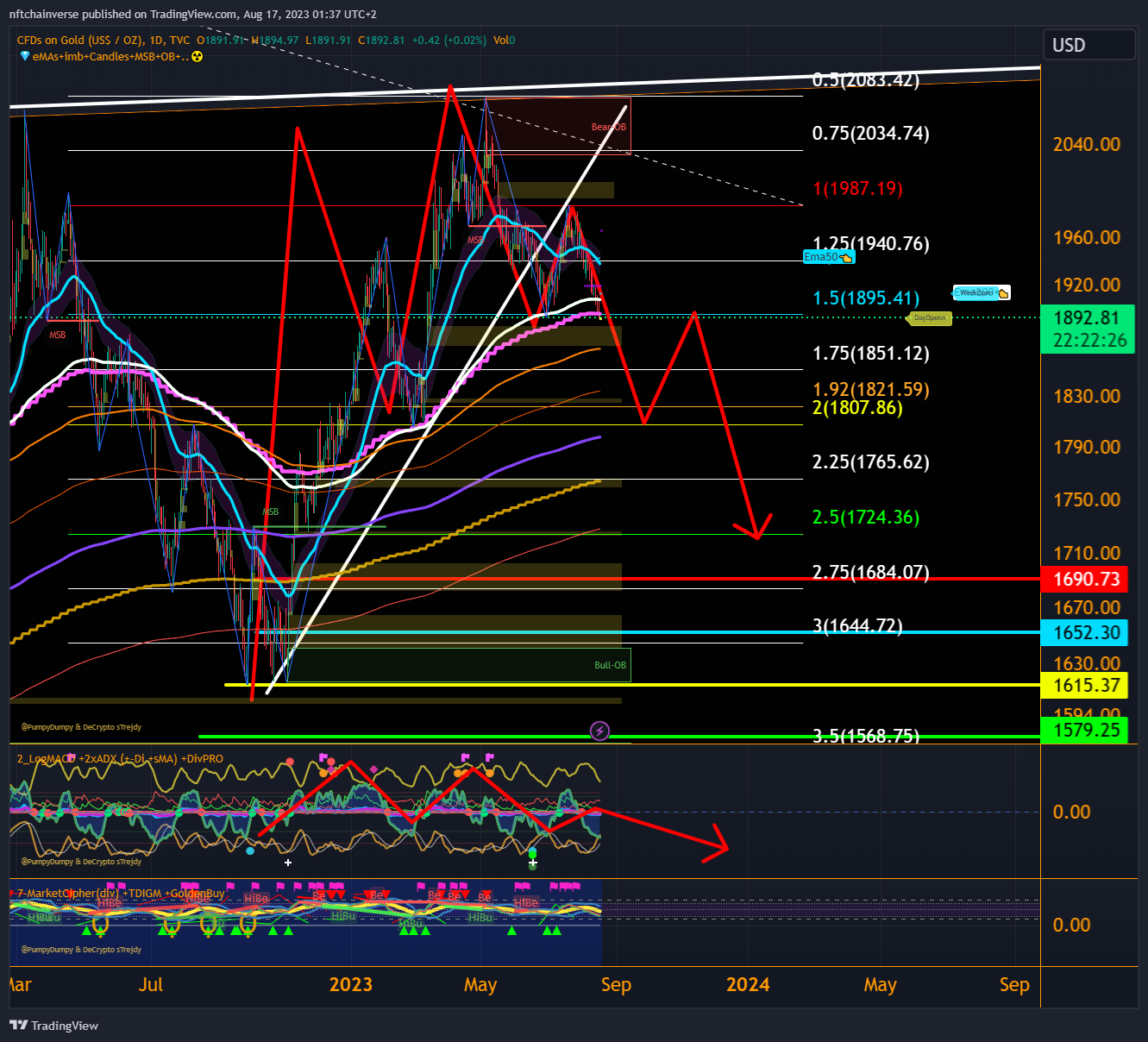The image size is (1148, 1042).
Task: Click the countdown timer 22:22:26
Action: [1089, 341]
